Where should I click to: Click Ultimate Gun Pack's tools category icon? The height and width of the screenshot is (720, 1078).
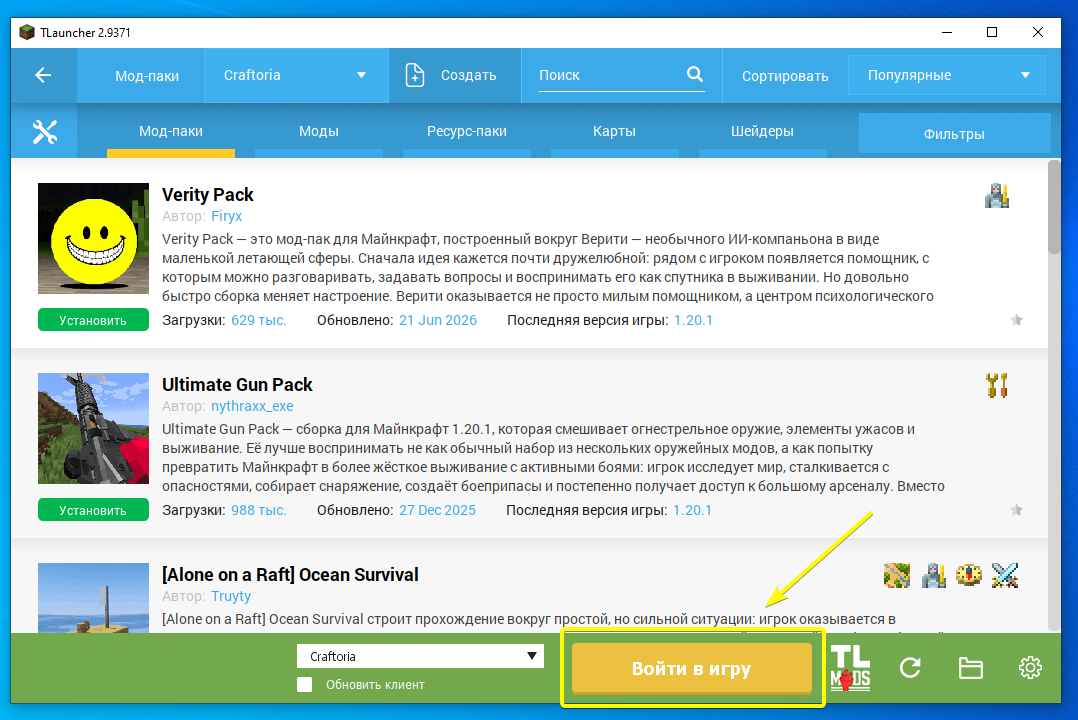coord(996,385)
